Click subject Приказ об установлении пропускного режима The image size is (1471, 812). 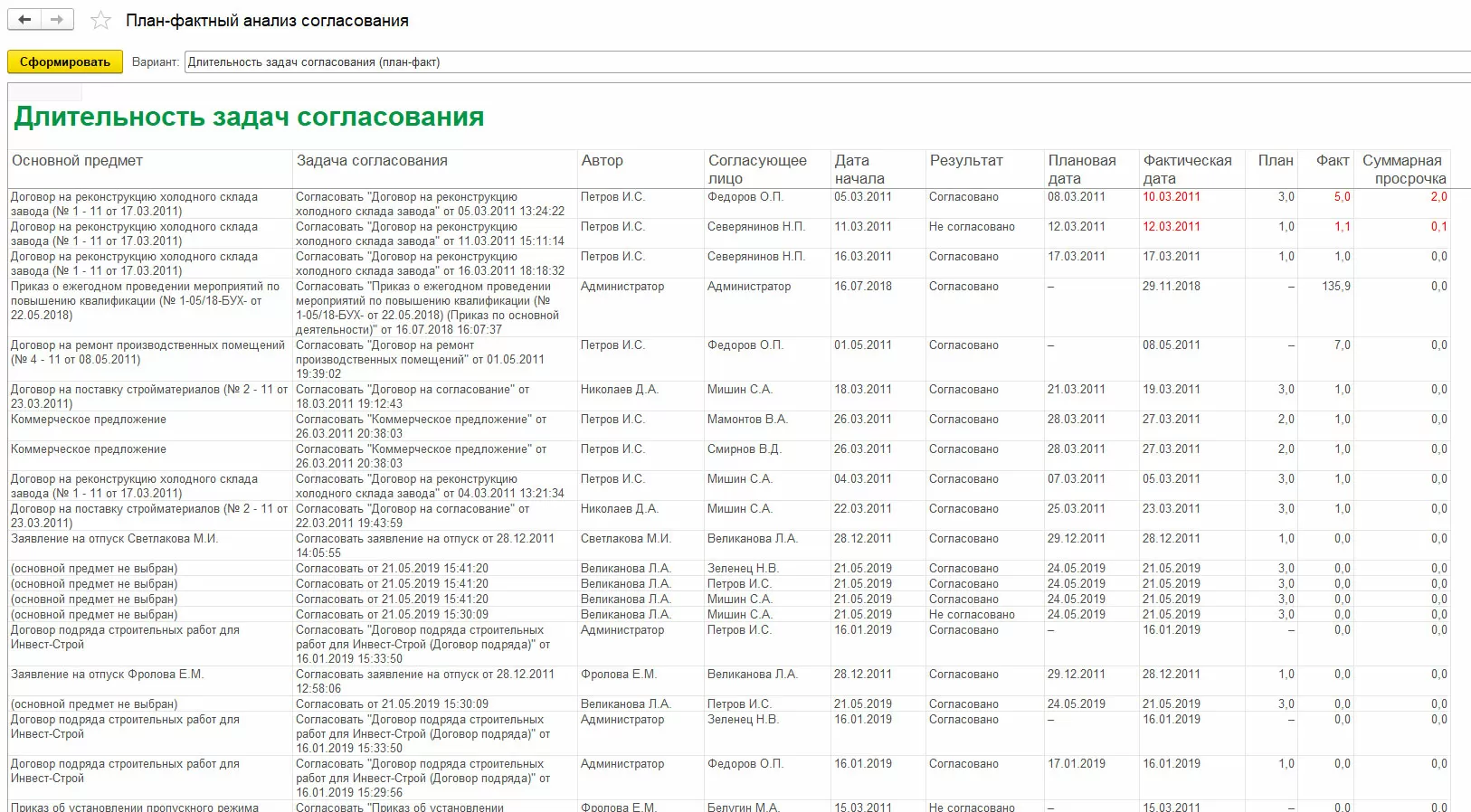[134, 807]
